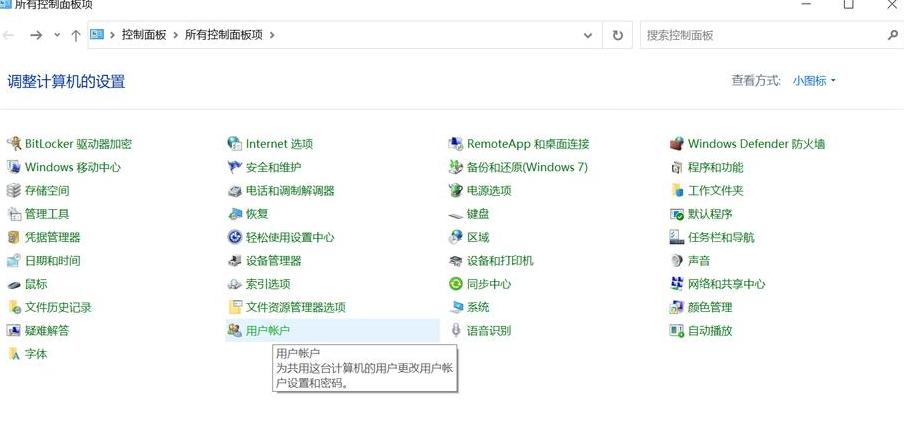This screenshot has width=904, height=440.
Task: Maximize the window
Action: point(849,4)
